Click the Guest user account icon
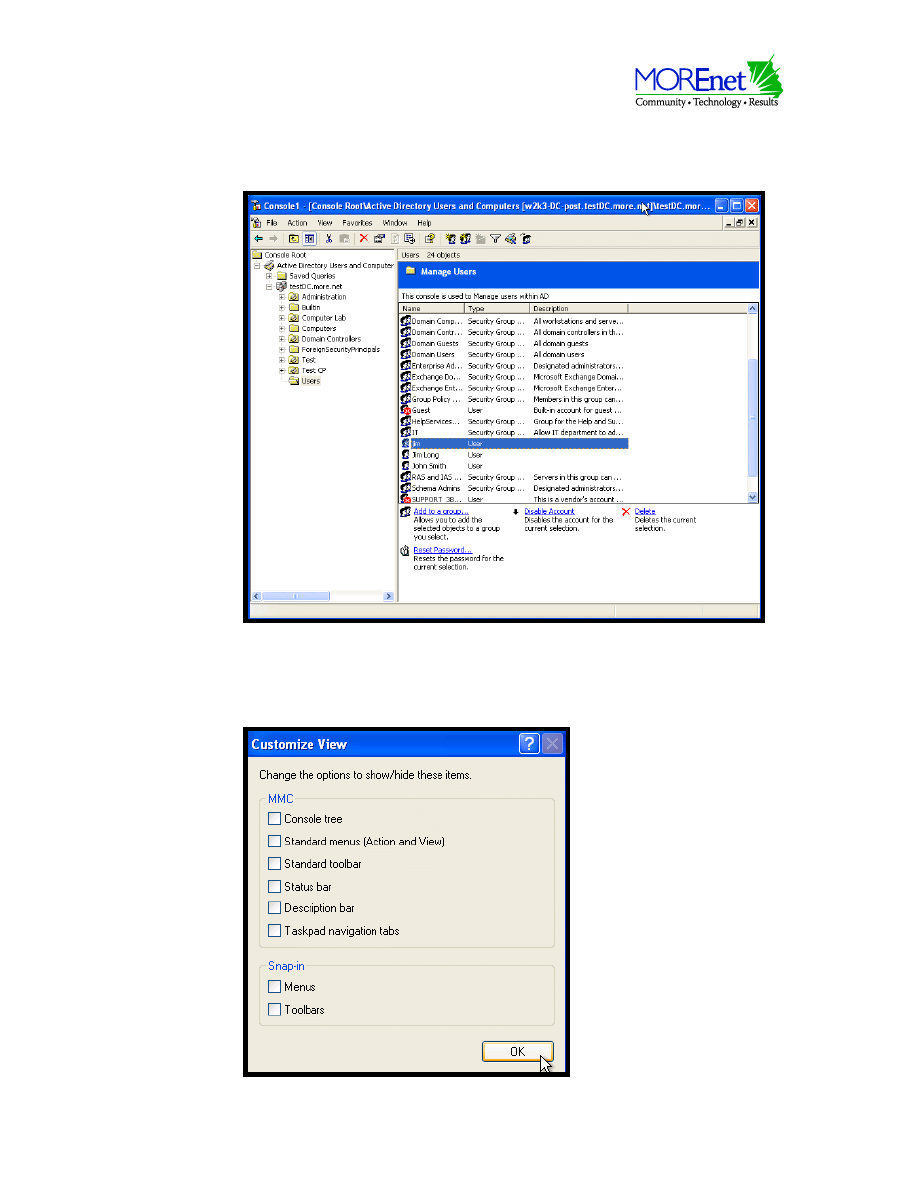Viewport: 918px width, 1188px height. pos(406,411)
